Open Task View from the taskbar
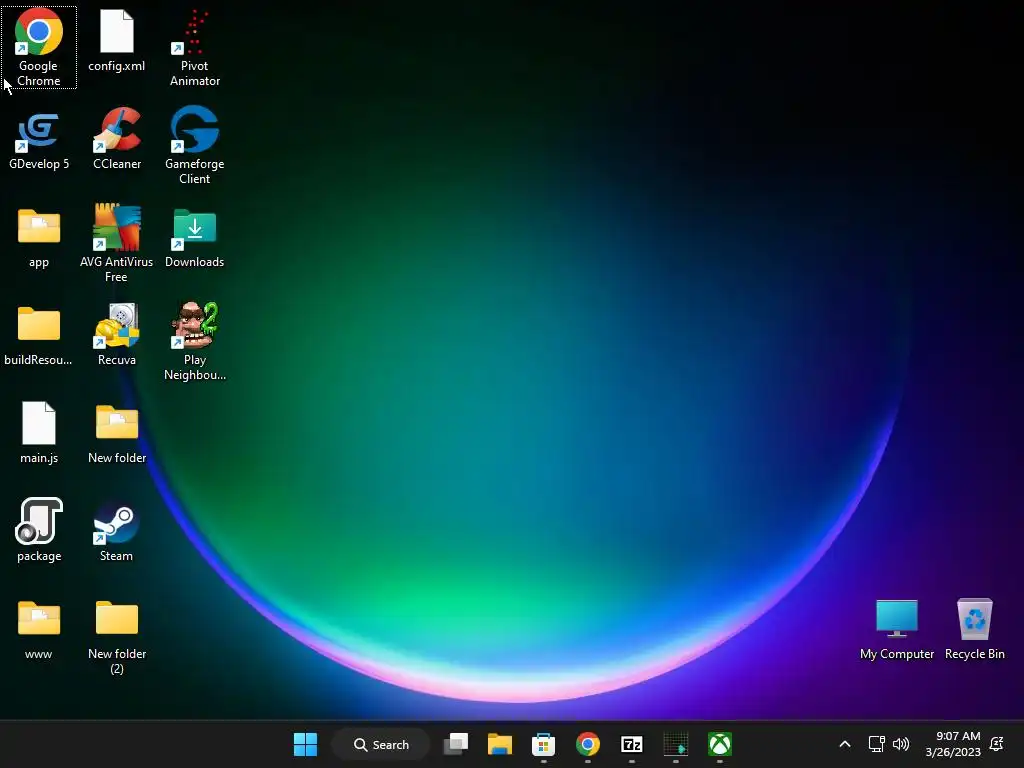The height and width of the screenshot is (768, 1024). 456,744
